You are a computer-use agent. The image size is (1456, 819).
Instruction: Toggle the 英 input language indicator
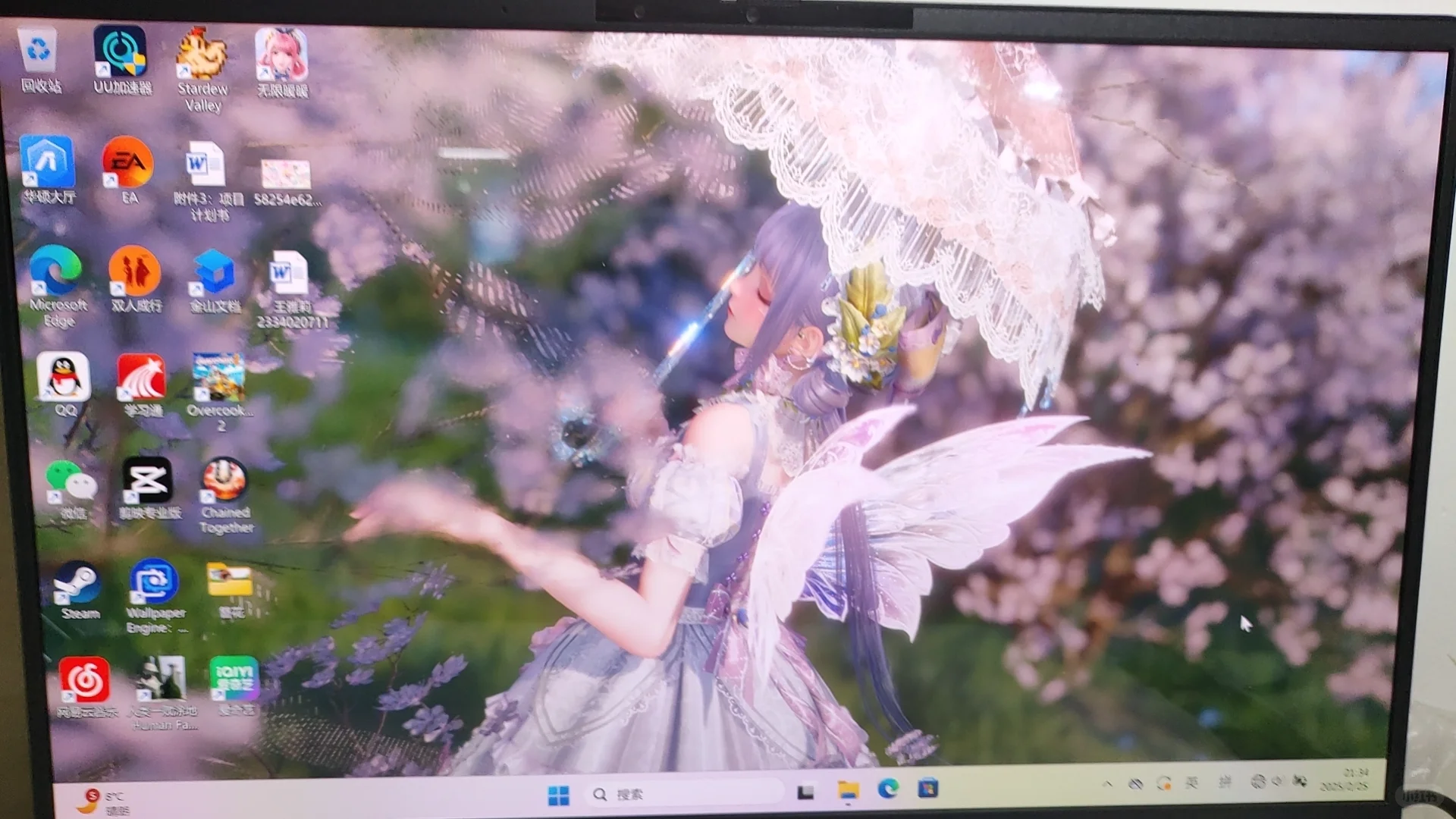pyautogui.click(x=1191, y=783)
